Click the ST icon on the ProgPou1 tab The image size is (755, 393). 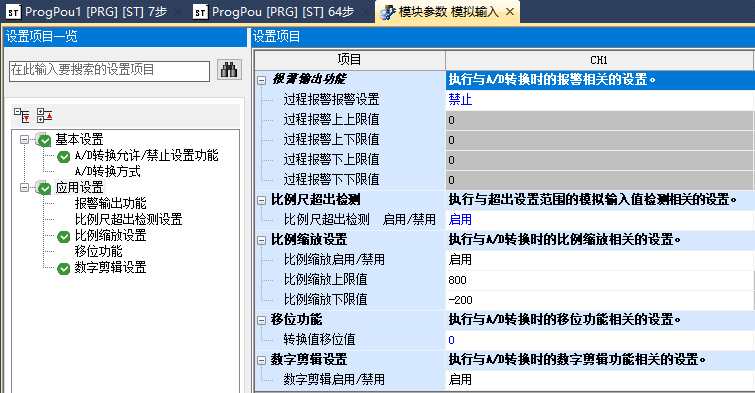tap(13, 12)
